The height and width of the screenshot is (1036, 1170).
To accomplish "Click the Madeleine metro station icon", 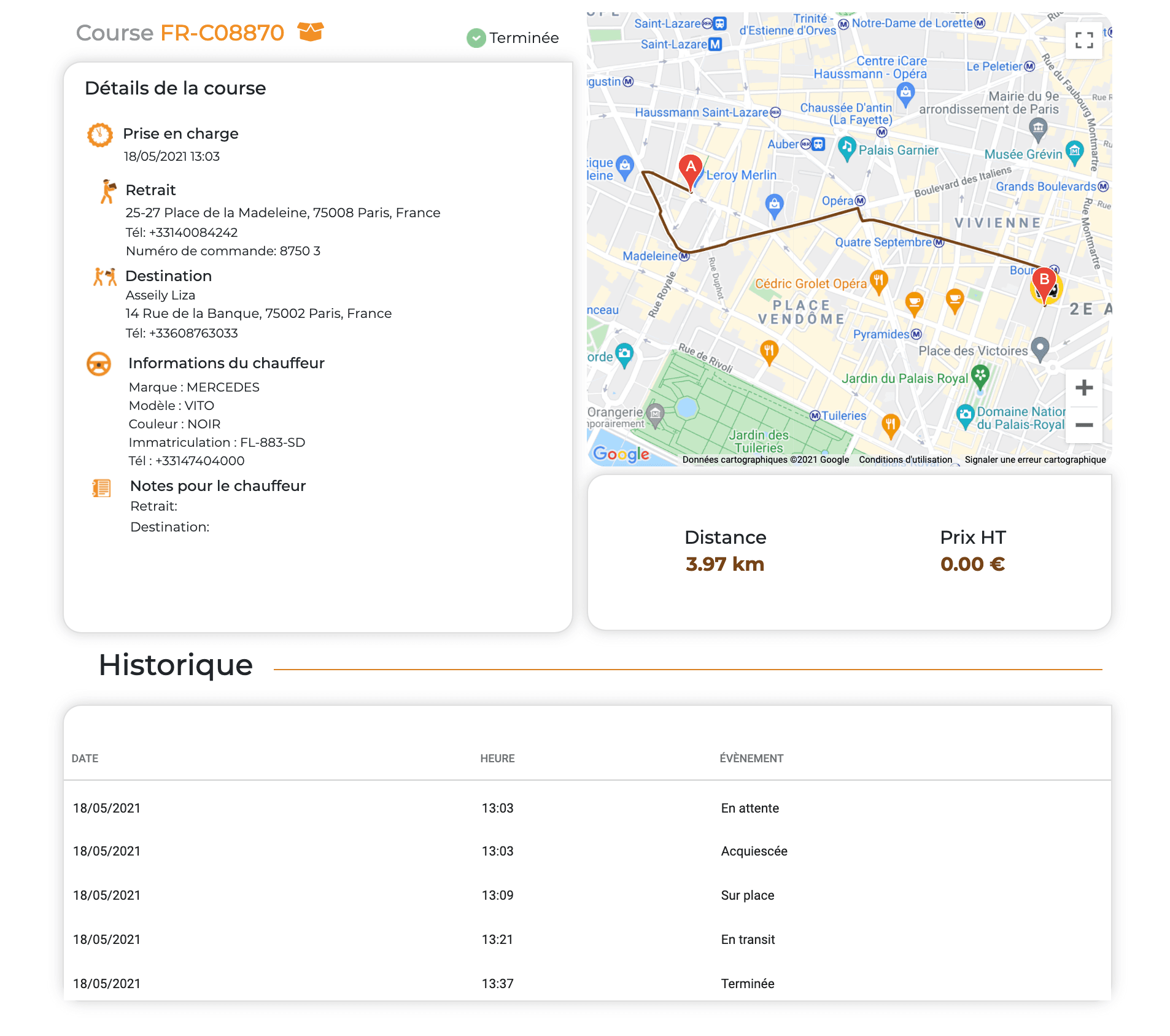I will 684,256.
